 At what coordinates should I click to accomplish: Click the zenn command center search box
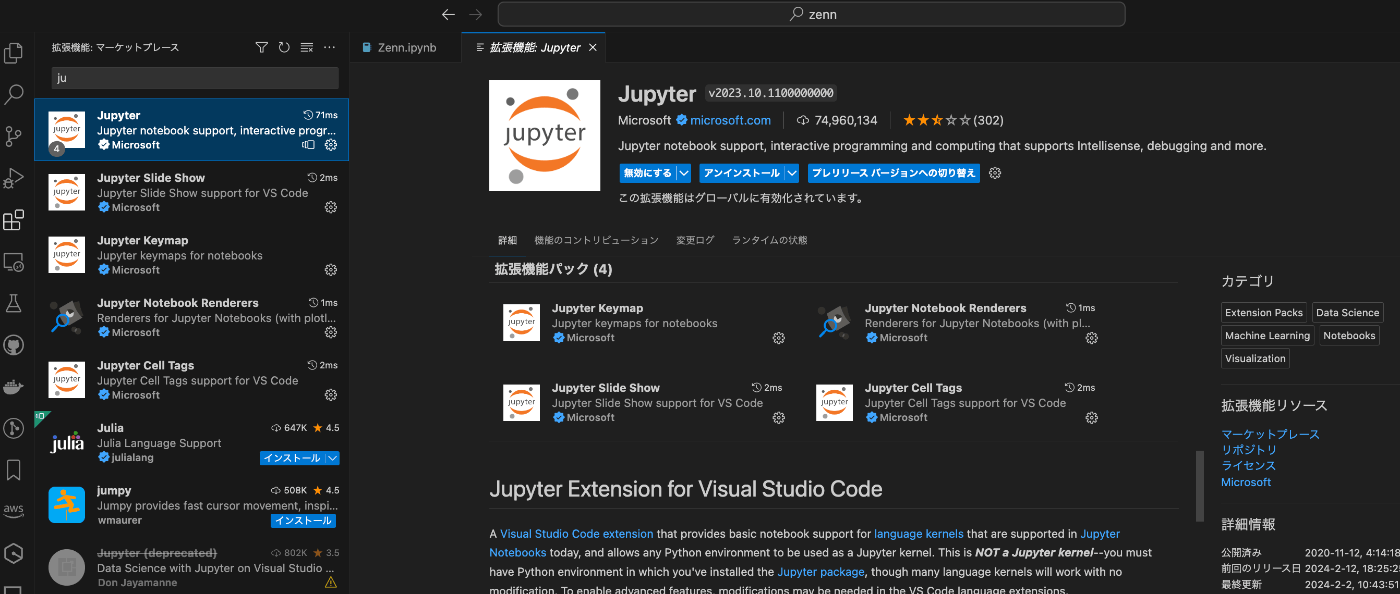[x=811, y=14]
